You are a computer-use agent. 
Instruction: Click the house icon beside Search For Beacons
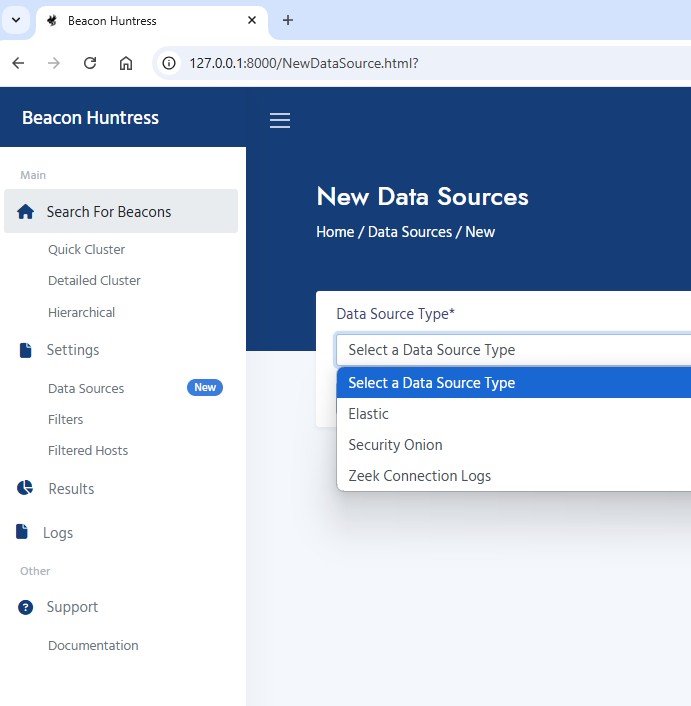25,212
